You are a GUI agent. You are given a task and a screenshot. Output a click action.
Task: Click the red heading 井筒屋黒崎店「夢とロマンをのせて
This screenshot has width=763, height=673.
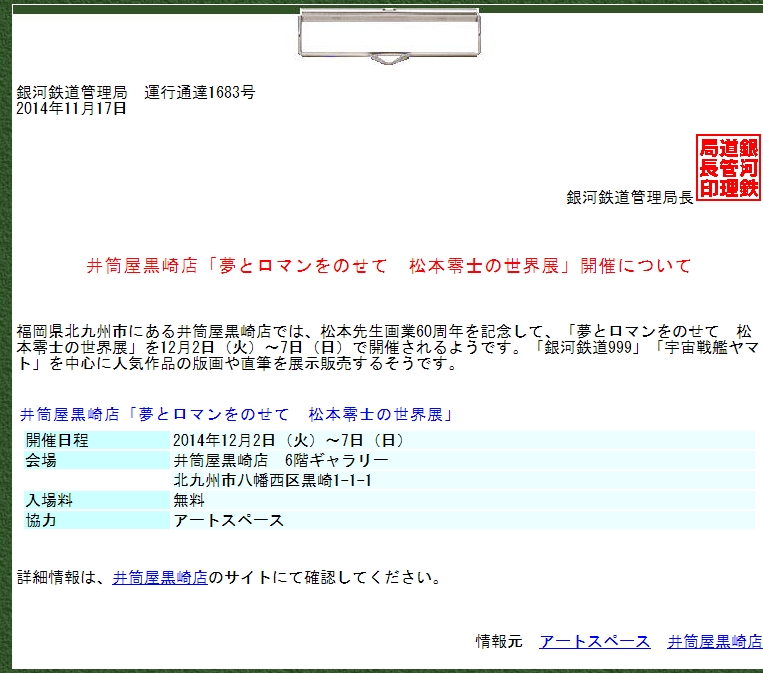(x=389, y=266)
